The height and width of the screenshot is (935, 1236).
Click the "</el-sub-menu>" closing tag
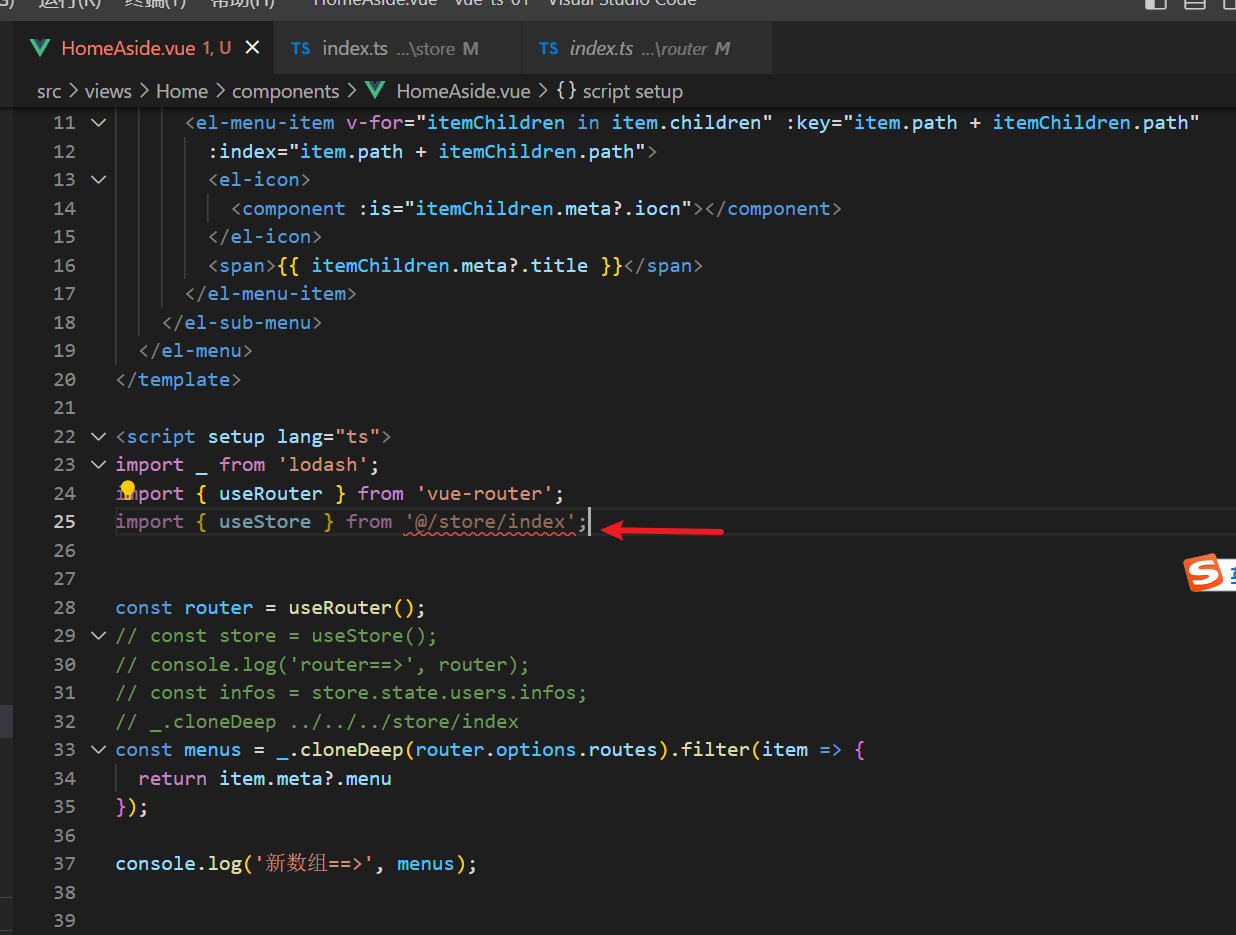pos(242,322)
